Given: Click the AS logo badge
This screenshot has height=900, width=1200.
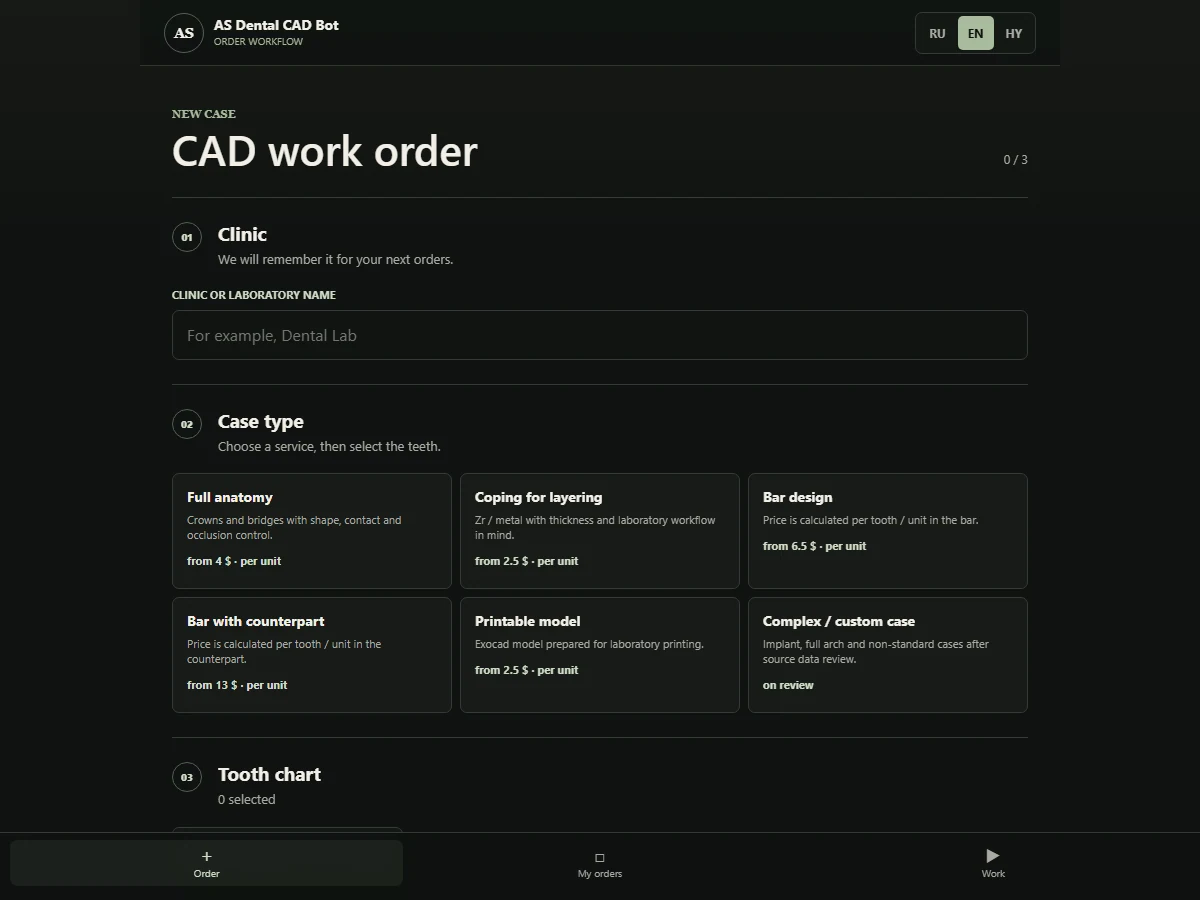Looking at the screenshot, I should pyautogui.click(x=184, y=33).
